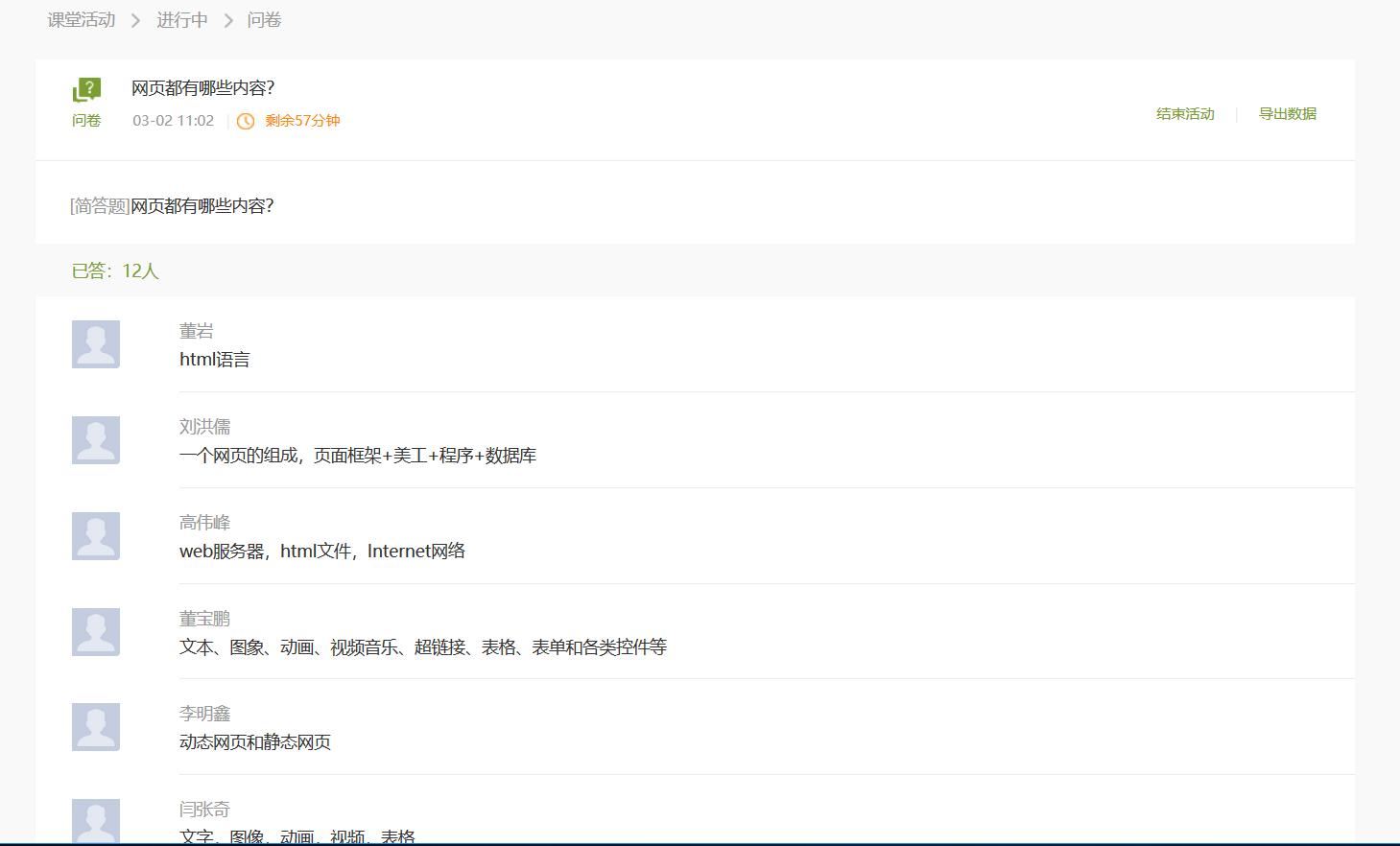Screen dimensions: 1400x846
Task: Click the 已答: 12人 answered count
Action: pyautogui.click(x=115, y=271)
